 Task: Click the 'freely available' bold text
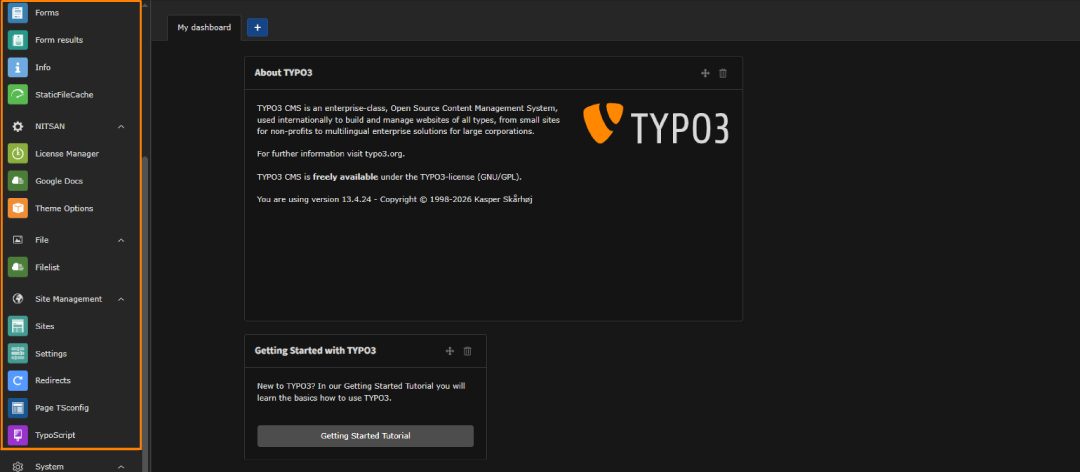click(x=345, y=176)
